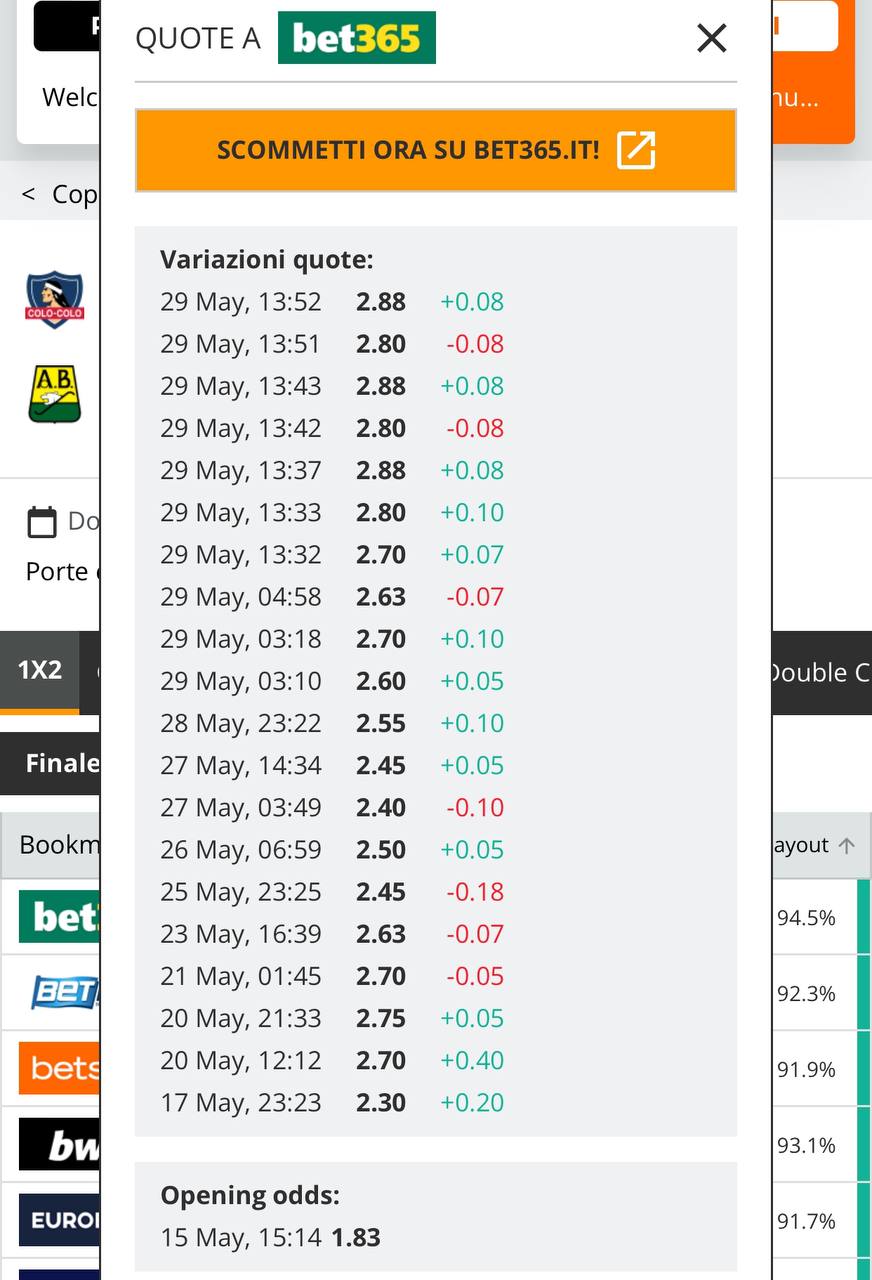Click the 2.88 odds at 29 May 13:52
This screenshot has width=872, height=1280.
coord(381,302)
